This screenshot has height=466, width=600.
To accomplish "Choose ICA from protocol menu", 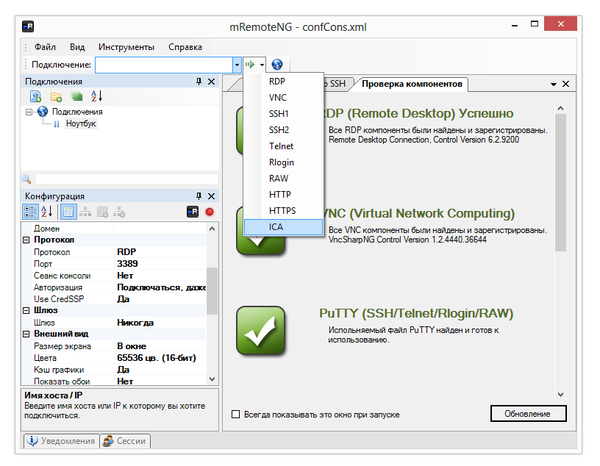I will tap(284, 227).
